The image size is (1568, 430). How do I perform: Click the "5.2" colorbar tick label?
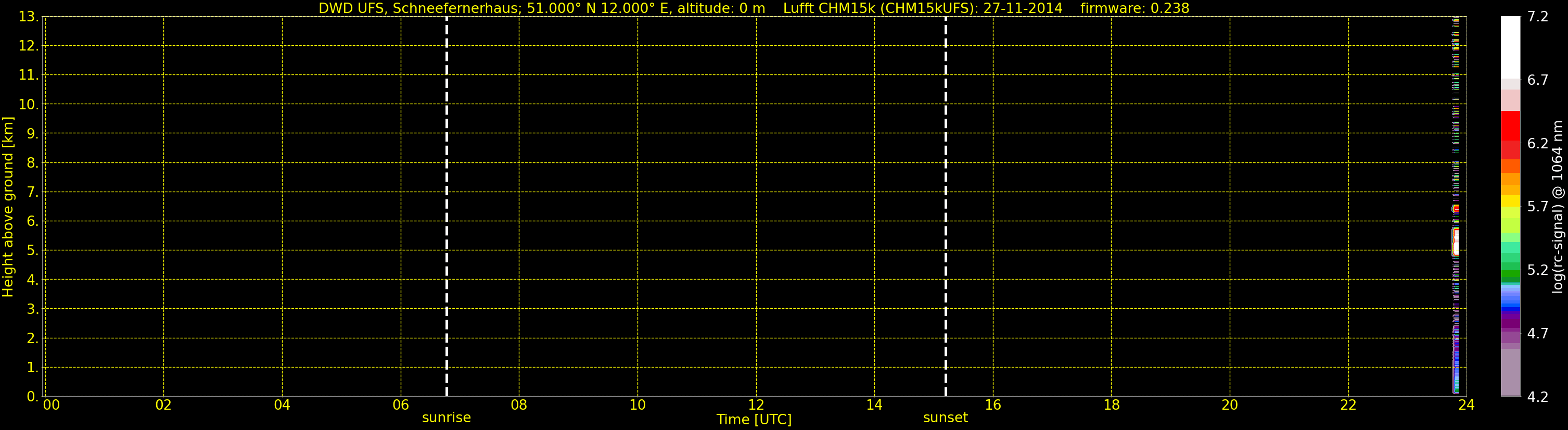[1538, 270]
